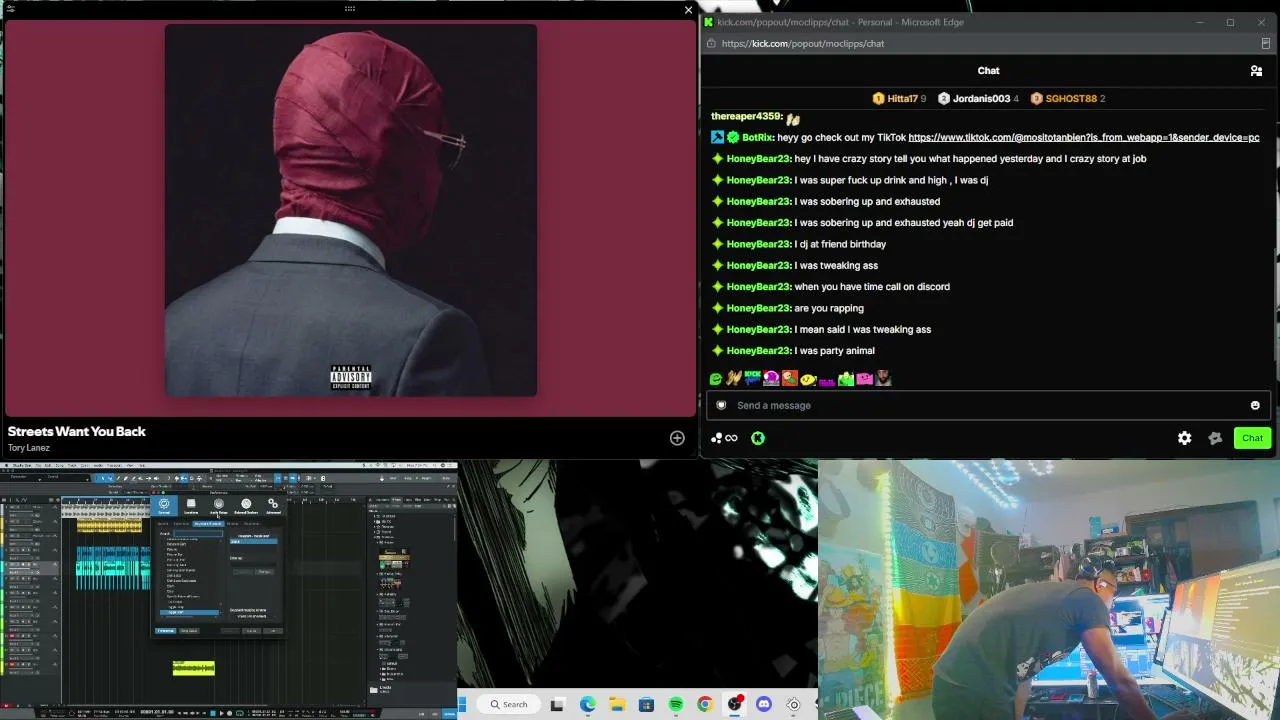Insert the pink envelope emote
Image resolution: width=1280 pixels, height=720 pixels.
tap(864, 379)
